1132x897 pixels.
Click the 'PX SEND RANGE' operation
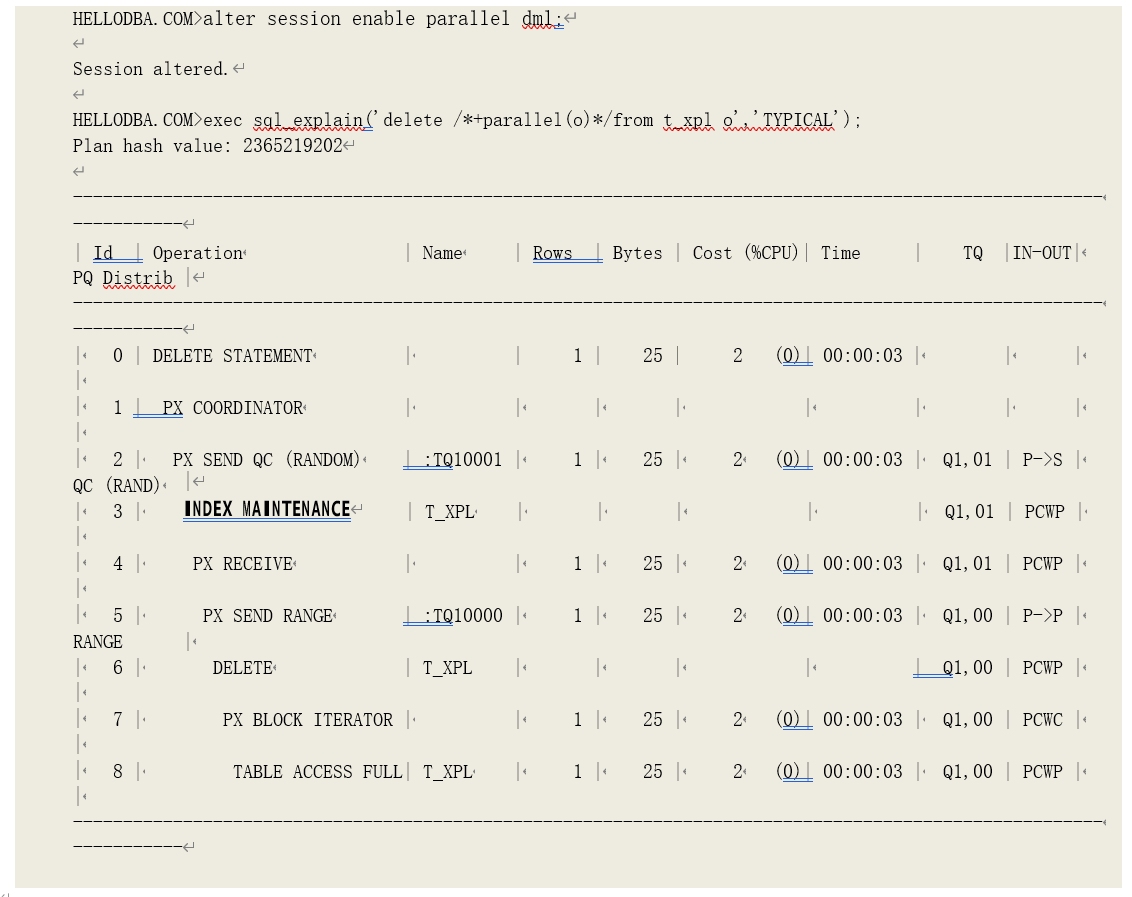pos(268,616)
